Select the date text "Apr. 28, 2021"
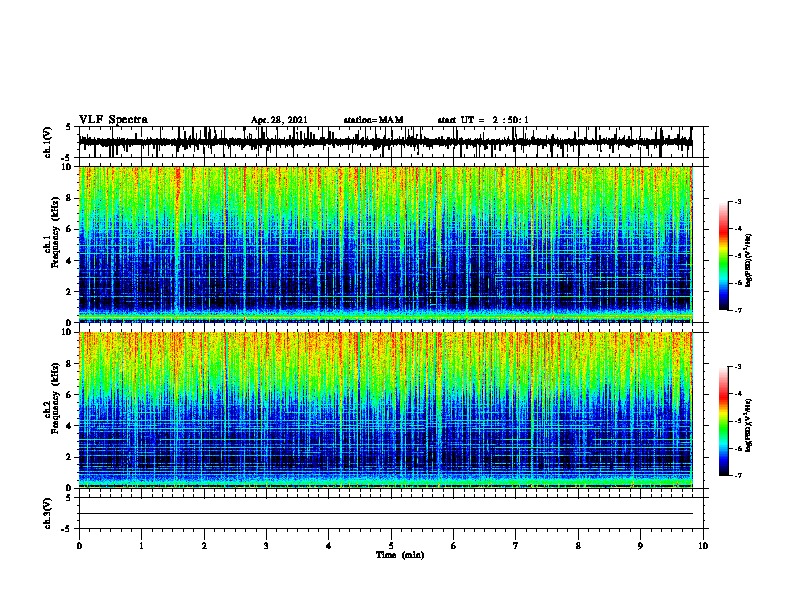Image resolution: width=792 pixels, height=612 pixels. pos(279,120)
